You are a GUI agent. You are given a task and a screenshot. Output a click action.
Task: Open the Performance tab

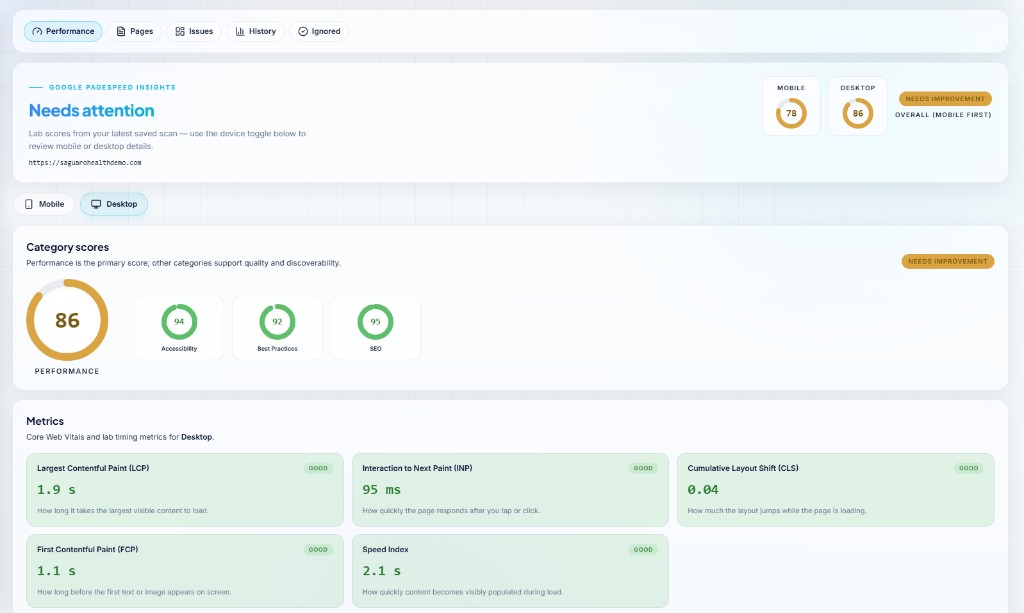[63, 31]
